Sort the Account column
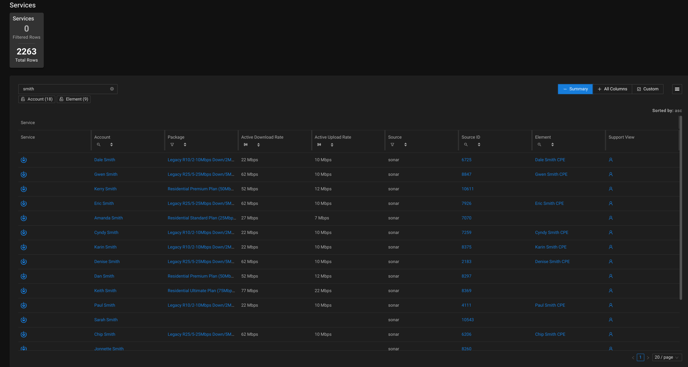 [111, 144]
